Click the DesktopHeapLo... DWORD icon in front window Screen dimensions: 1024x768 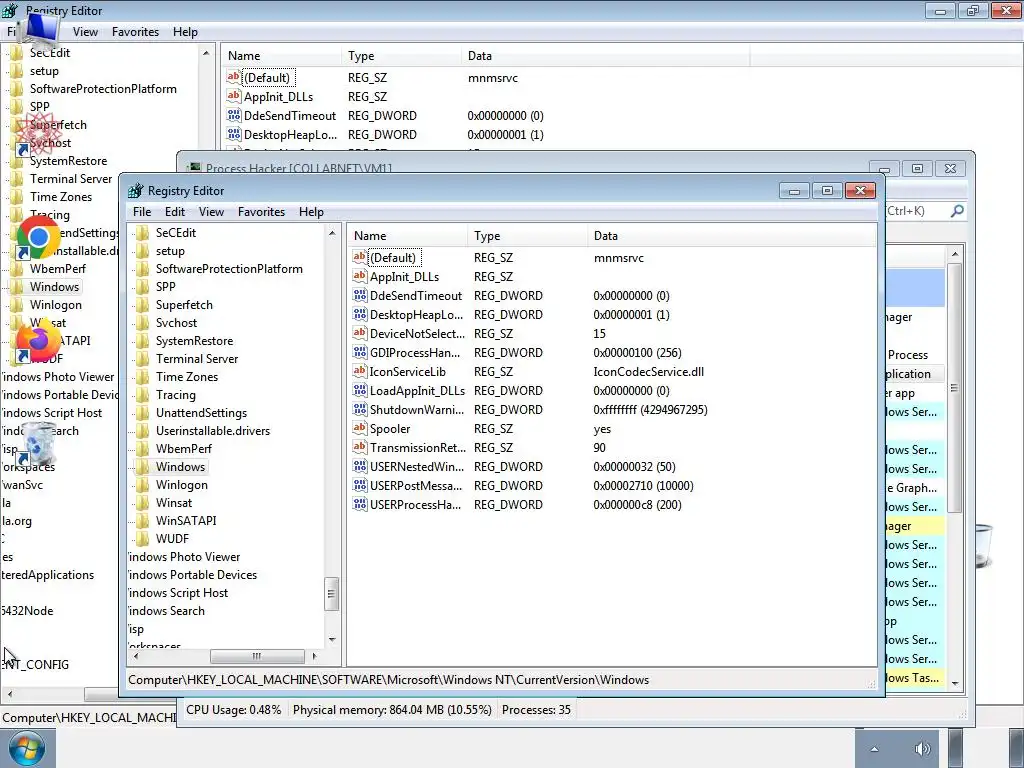pyautogui.click(x=359, y=313)
